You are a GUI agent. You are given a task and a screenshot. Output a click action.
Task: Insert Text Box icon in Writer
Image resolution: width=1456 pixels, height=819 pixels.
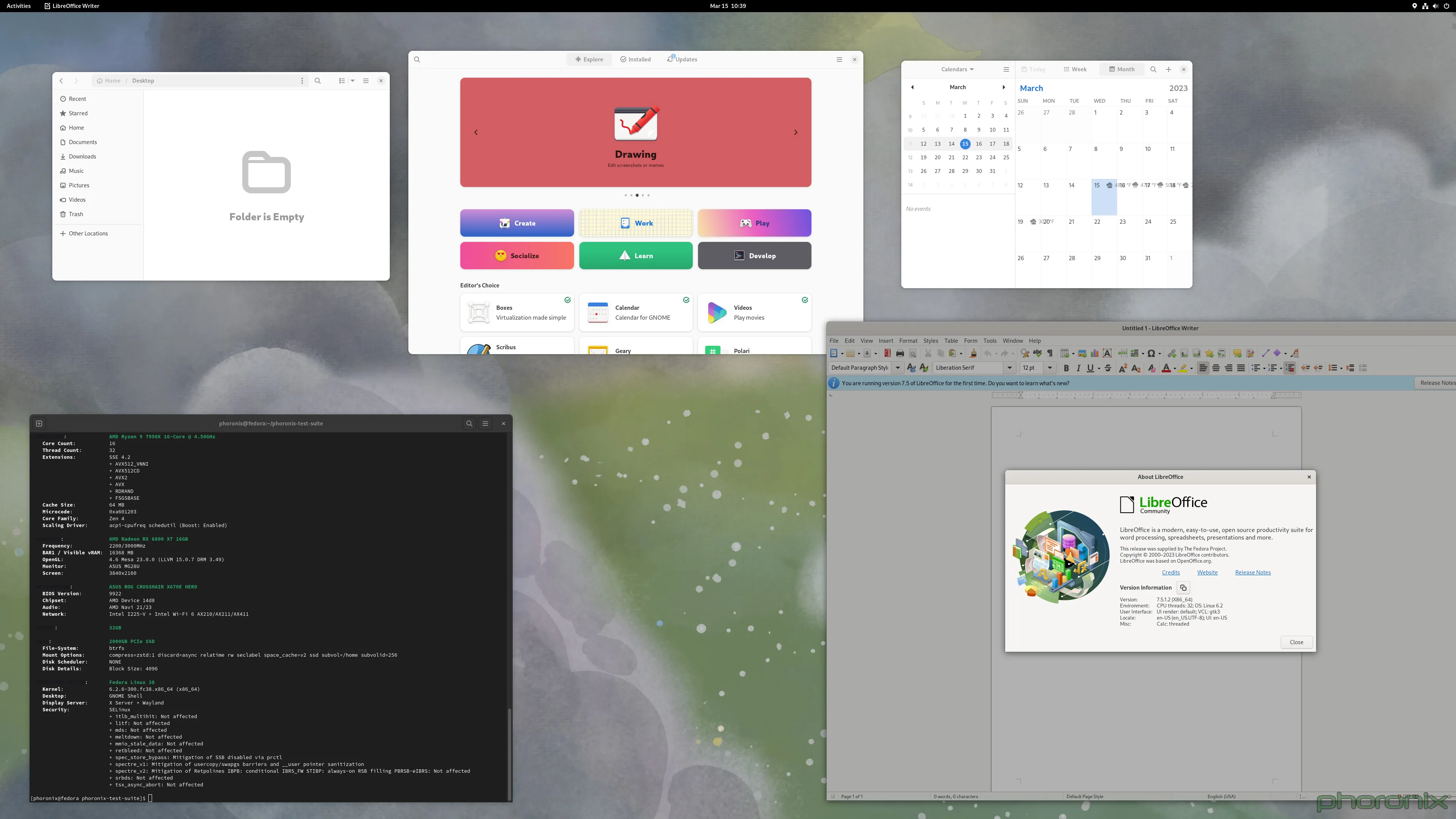point(1107,353)
